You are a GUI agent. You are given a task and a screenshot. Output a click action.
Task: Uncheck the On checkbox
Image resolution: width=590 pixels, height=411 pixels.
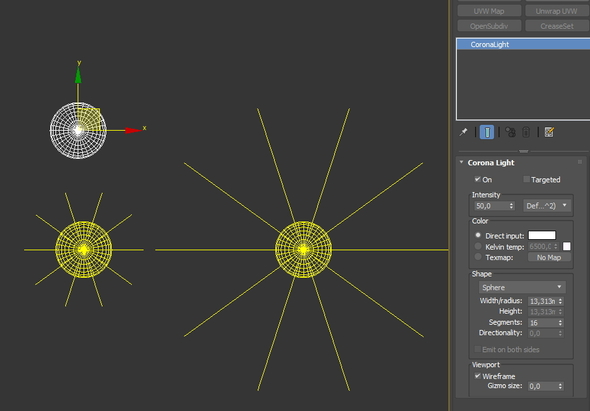(477, 179)
